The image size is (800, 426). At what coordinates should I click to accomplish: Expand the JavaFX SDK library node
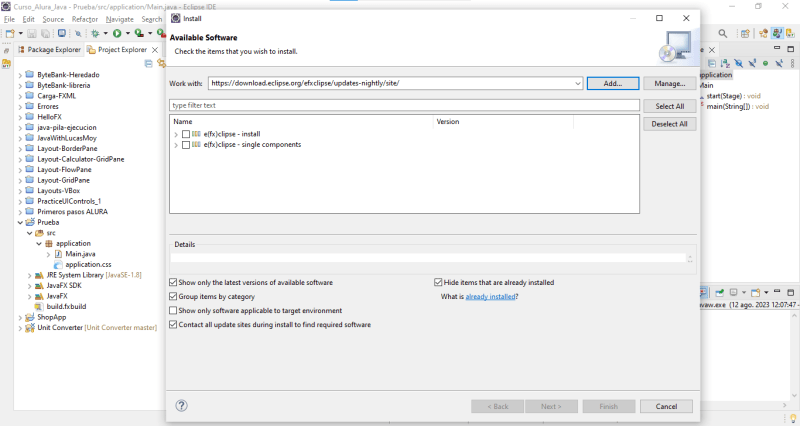30,286
